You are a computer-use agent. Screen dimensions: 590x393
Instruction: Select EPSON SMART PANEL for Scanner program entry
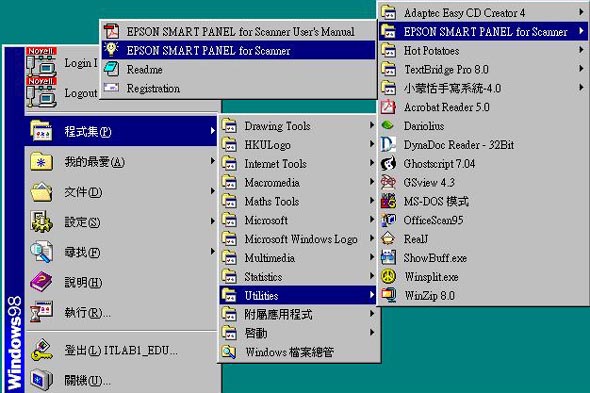pyautogui.click(x=239, y=50)
